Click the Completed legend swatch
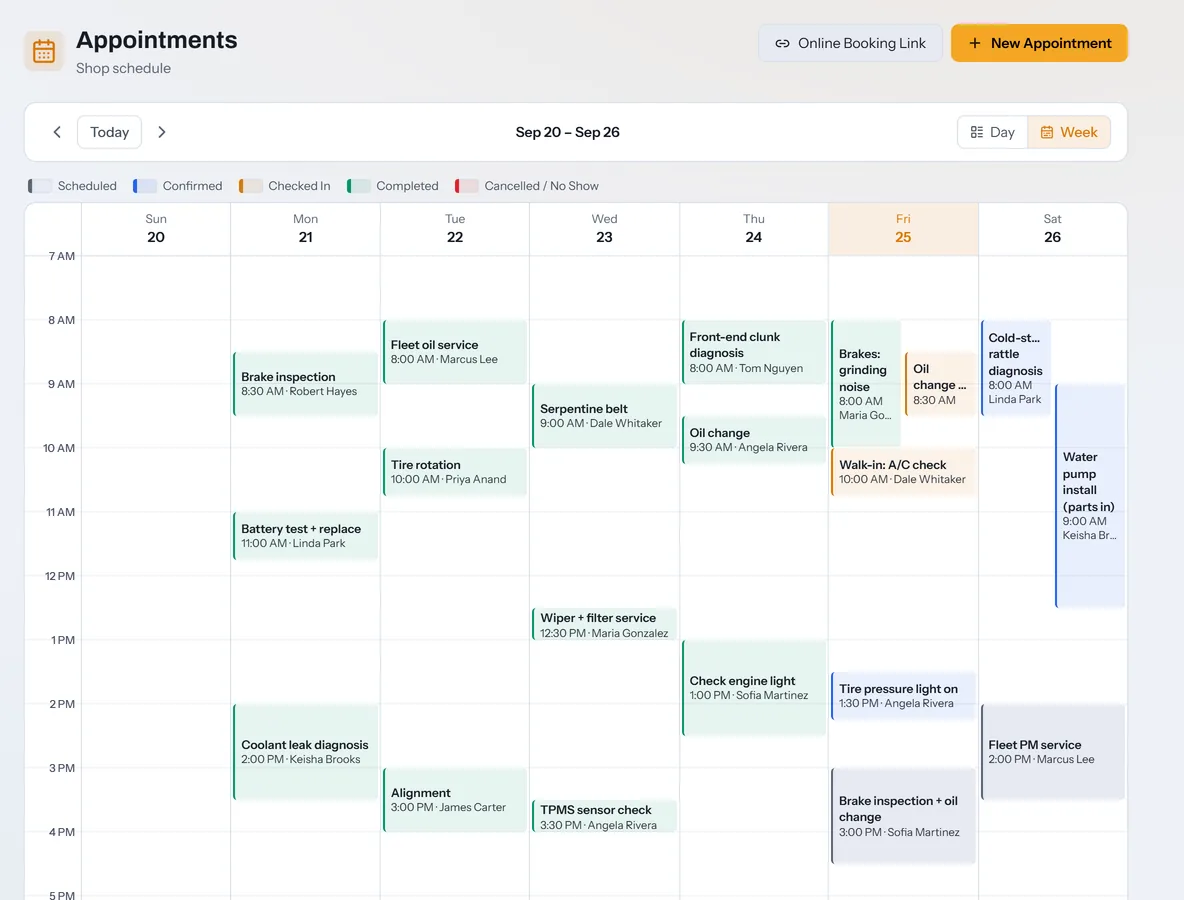Screen dimensions: 1184x900 point(358,186)
